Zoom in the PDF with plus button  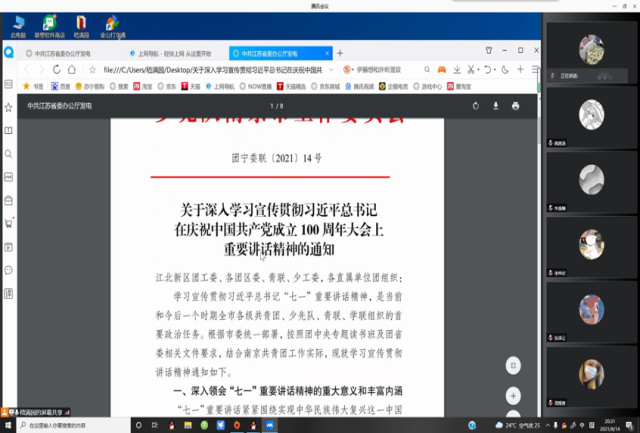[x=513, y=395]
